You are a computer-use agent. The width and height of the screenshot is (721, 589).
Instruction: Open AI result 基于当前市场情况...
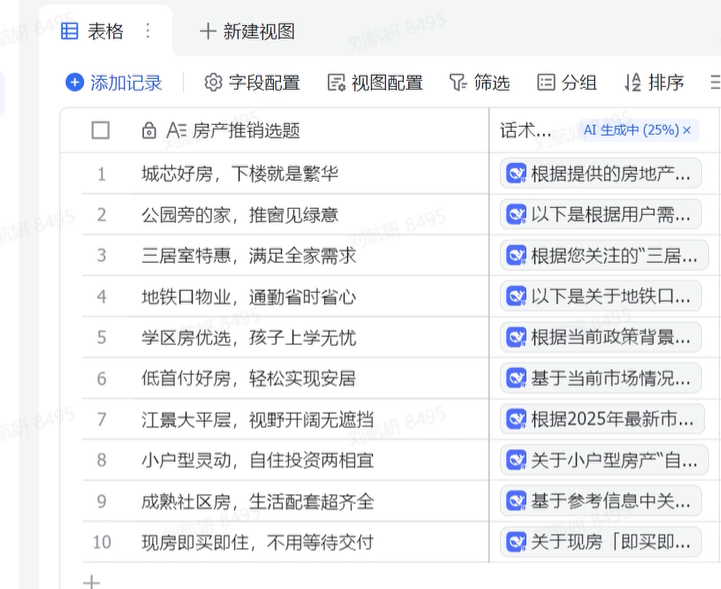coord(601,378)
